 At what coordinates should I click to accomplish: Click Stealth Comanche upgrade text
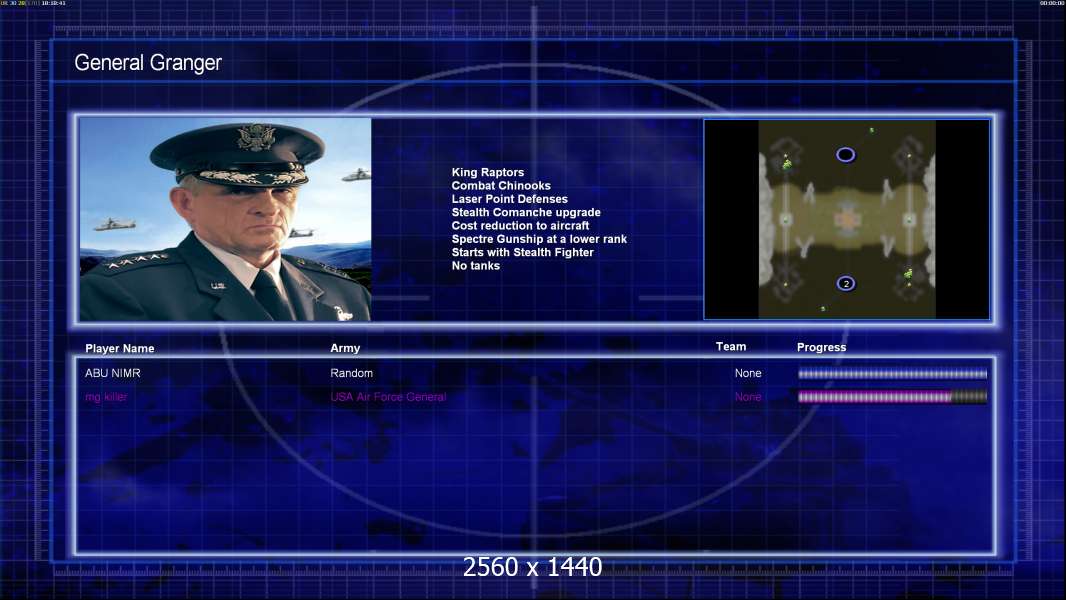526,213
